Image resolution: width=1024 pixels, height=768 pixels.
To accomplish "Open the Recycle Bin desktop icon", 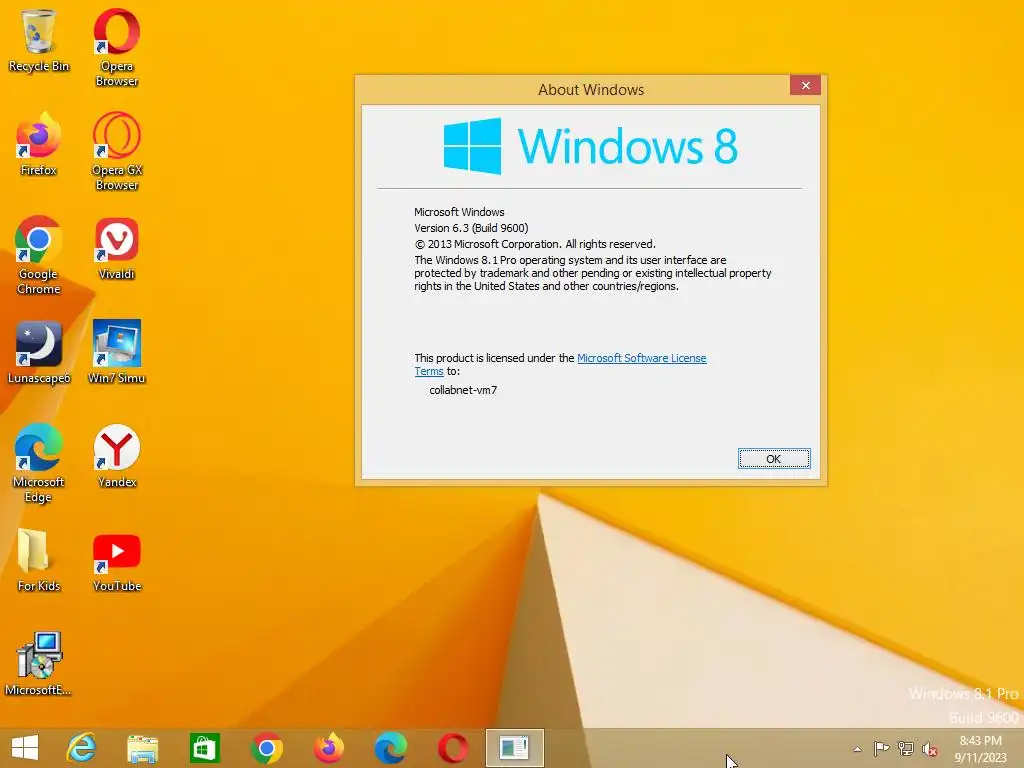I will [x=39, y=40].
